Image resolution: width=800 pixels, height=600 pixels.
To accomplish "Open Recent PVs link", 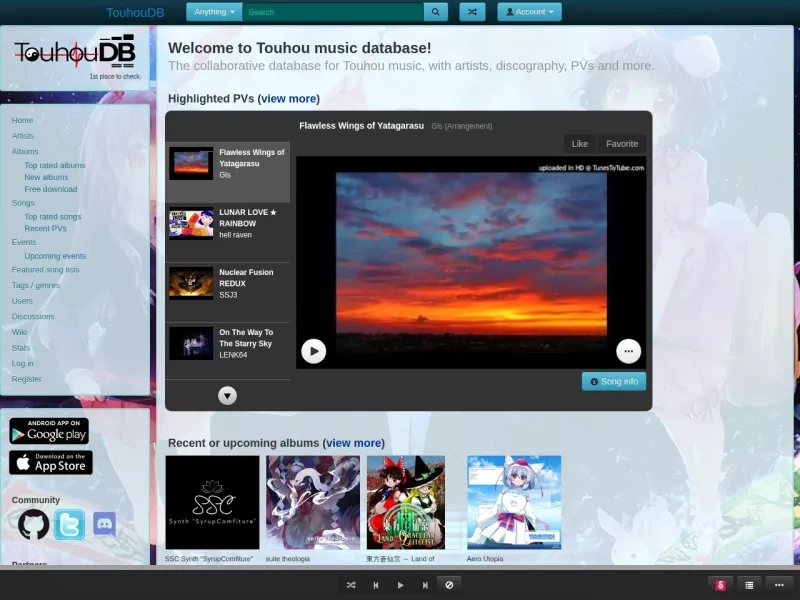I will click(45, 228).
